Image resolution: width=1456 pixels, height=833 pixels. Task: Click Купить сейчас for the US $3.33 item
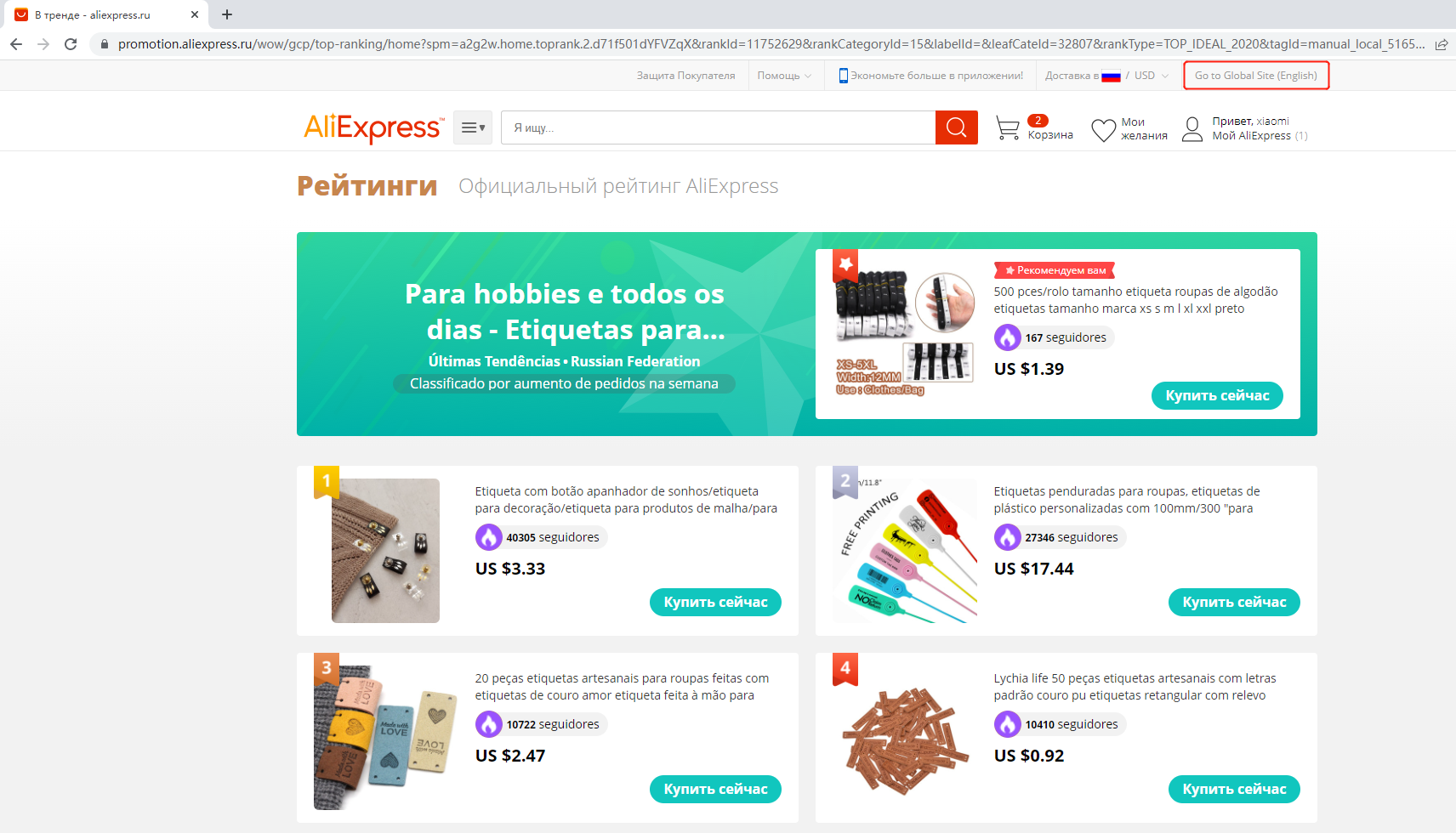pos(715,602)
